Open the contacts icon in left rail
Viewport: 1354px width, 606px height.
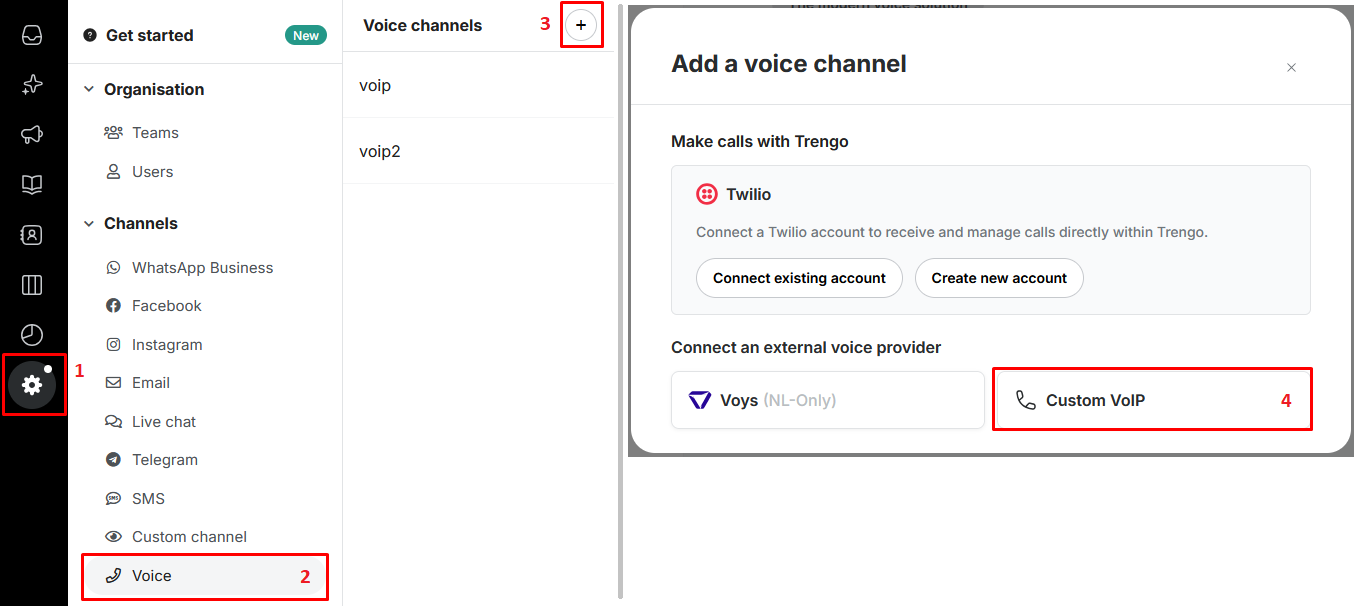click(x=32, y=235)
